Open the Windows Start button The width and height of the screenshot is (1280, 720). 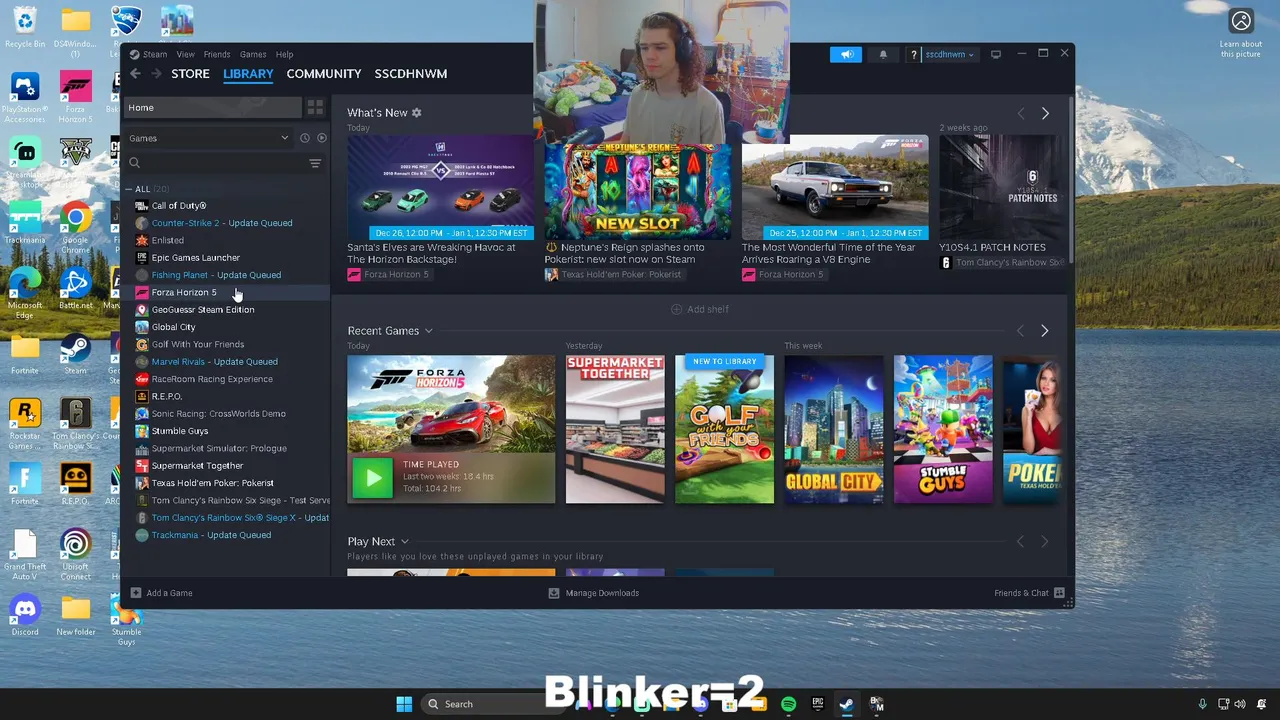[404, 704]
